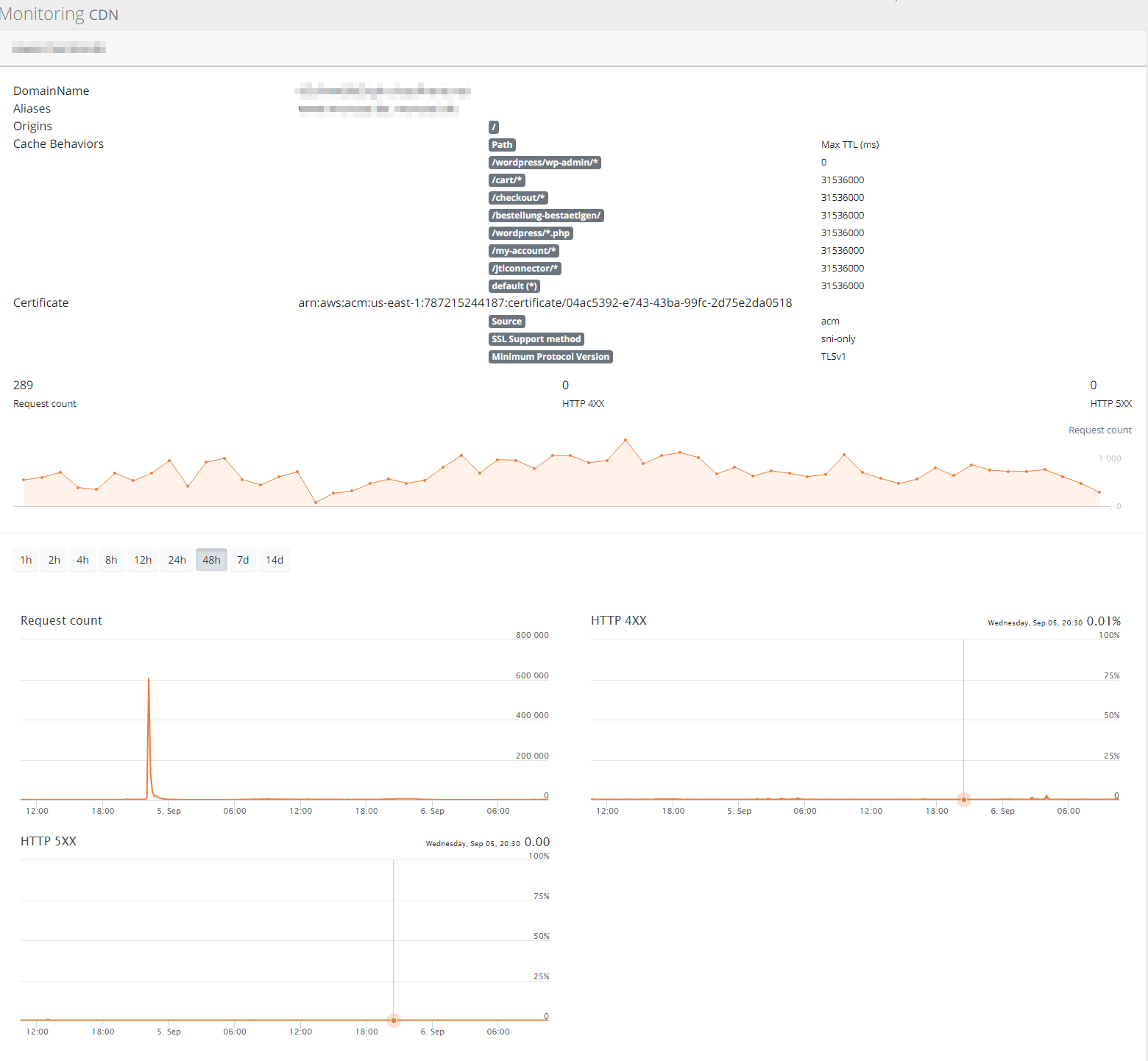Click the /wordpress/*.php path badge

point(531,233)
